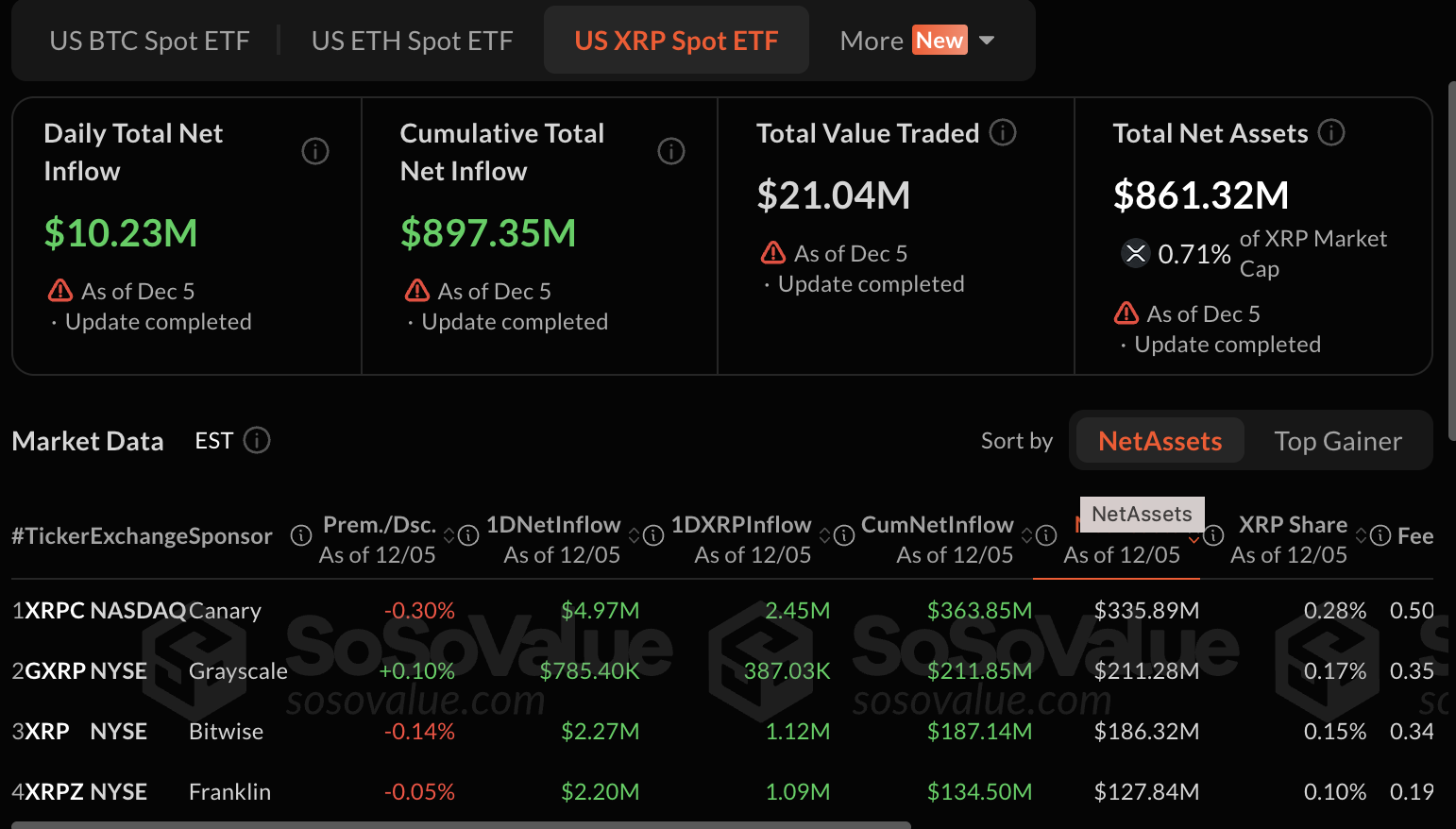Sort table by 1DNetInflow column arrows
This screenshot has height=829, width=1456.
tap(635, 536)
